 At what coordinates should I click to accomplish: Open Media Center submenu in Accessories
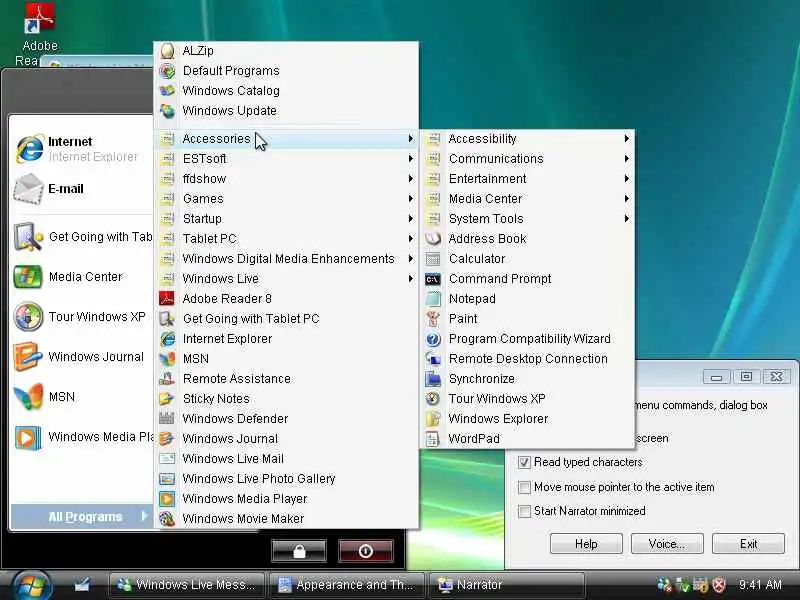click(x=527, y=198)
